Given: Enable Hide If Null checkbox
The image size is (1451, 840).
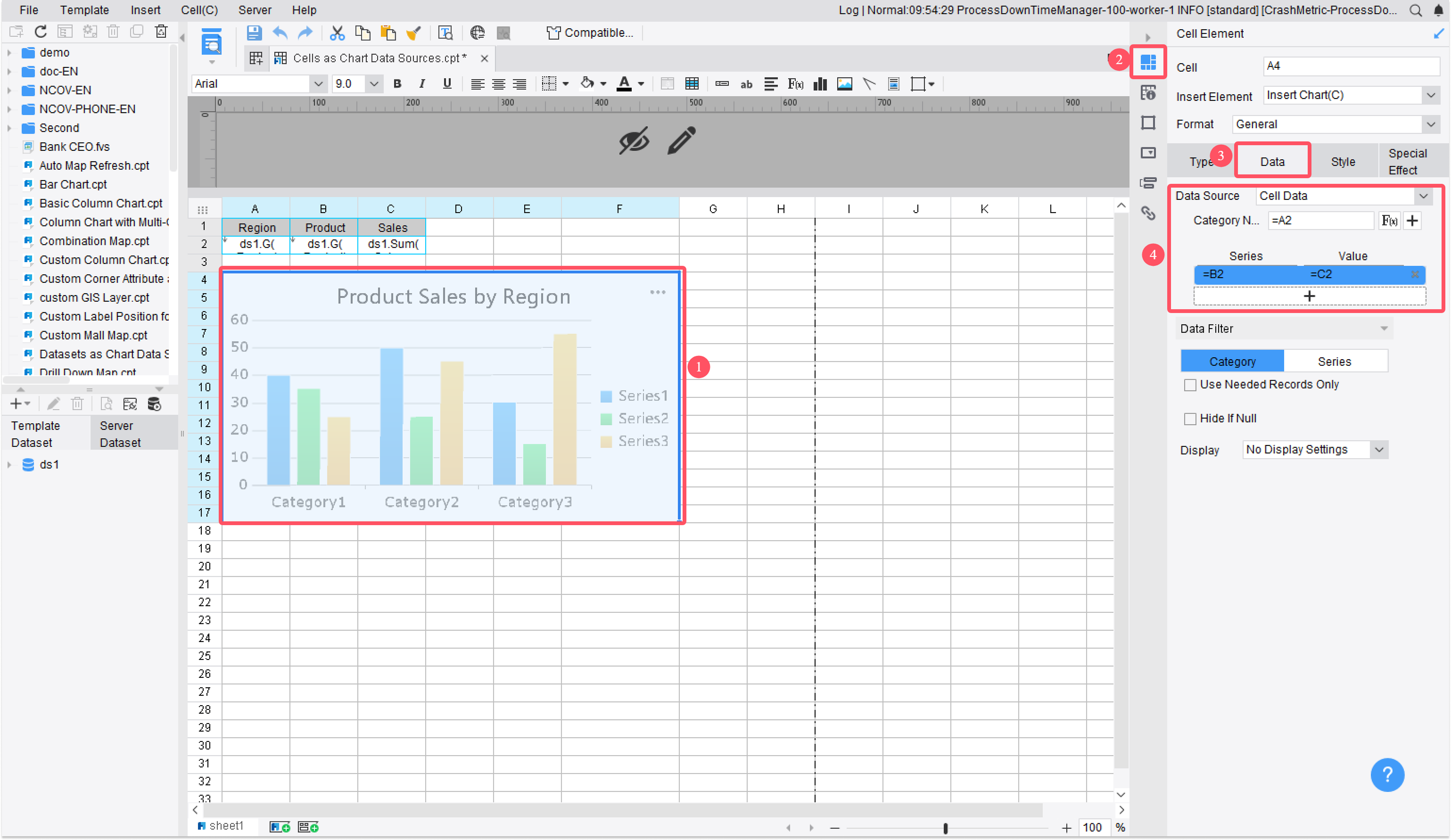Looking at the screenshot, I should pos(1189,419).
